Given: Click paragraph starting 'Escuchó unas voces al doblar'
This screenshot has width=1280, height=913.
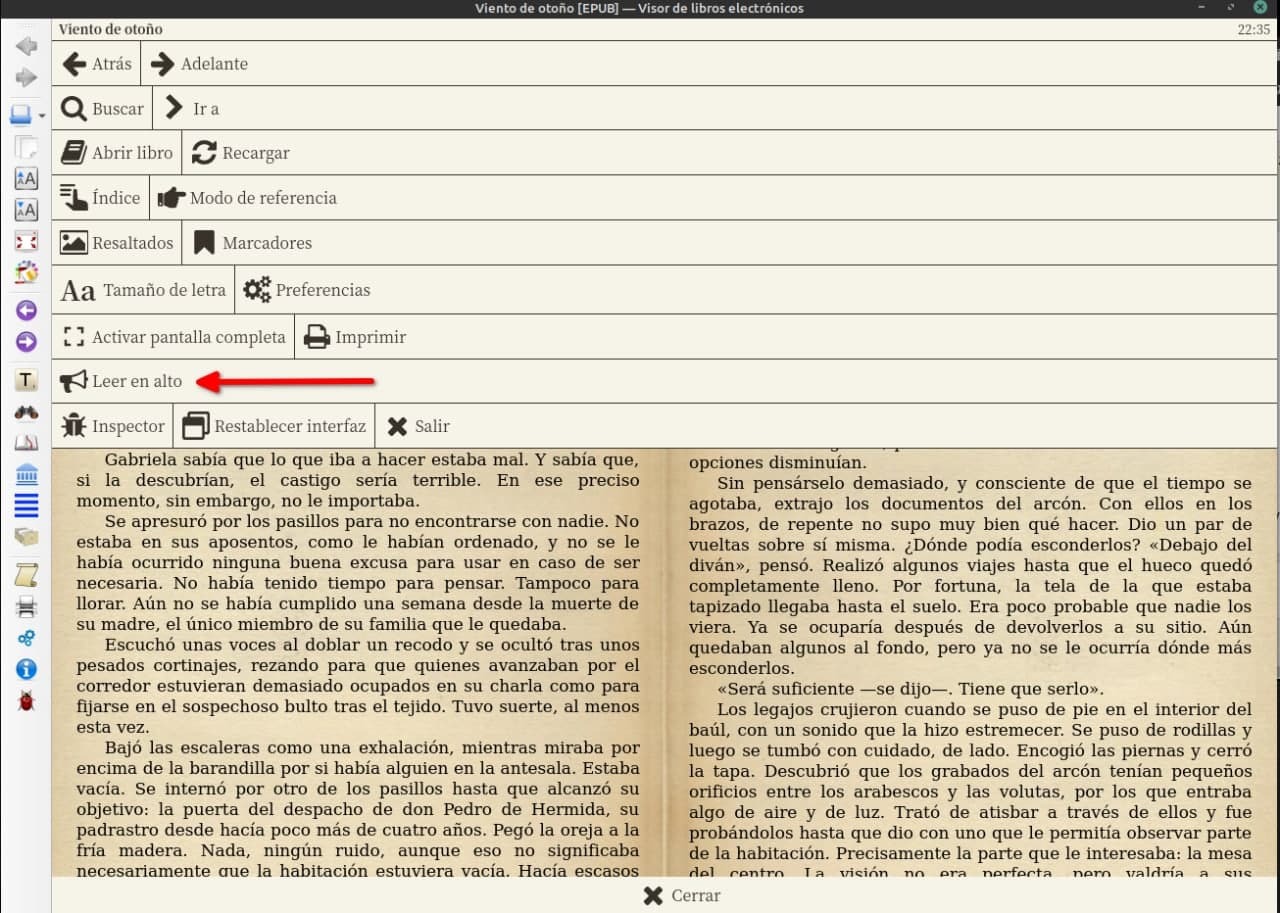Looking at the screenshot, I should coord(357,686).
